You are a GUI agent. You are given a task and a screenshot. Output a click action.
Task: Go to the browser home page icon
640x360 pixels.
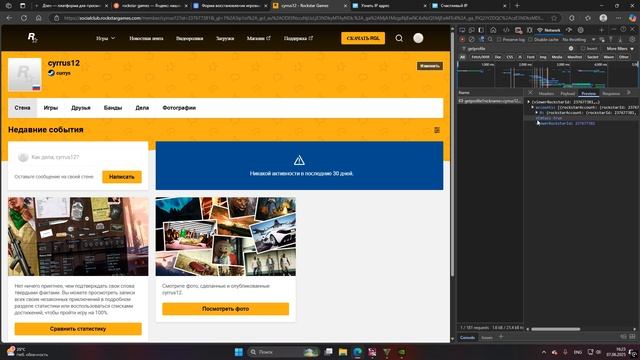click(38, 18)
